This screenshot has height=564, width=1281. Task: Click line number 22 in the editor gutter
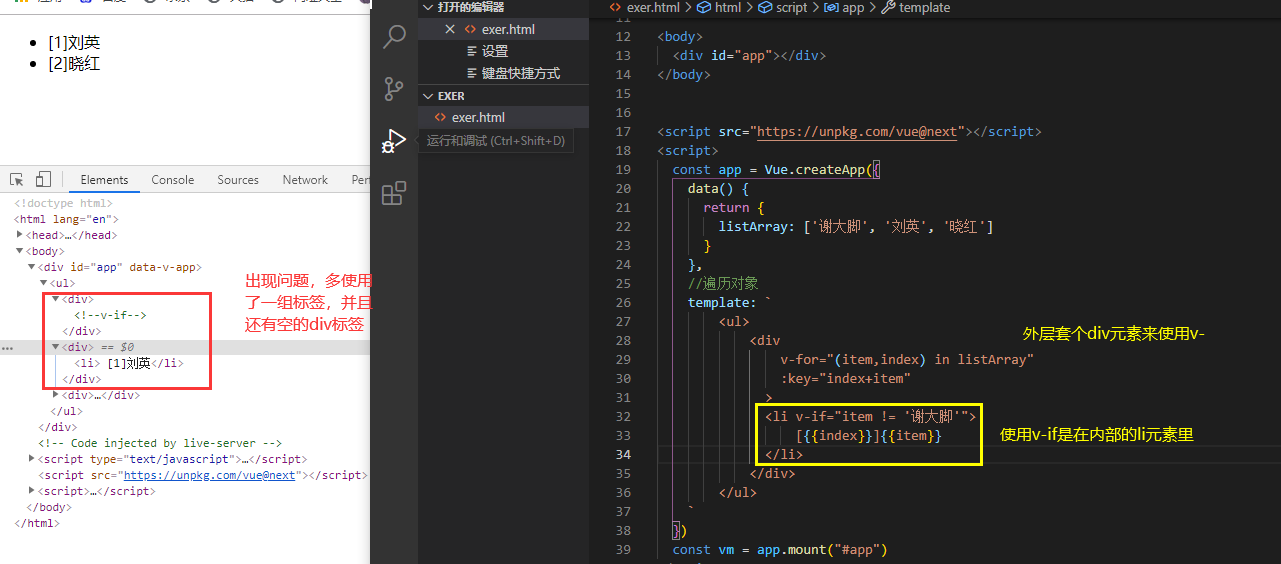coord(623,227)
